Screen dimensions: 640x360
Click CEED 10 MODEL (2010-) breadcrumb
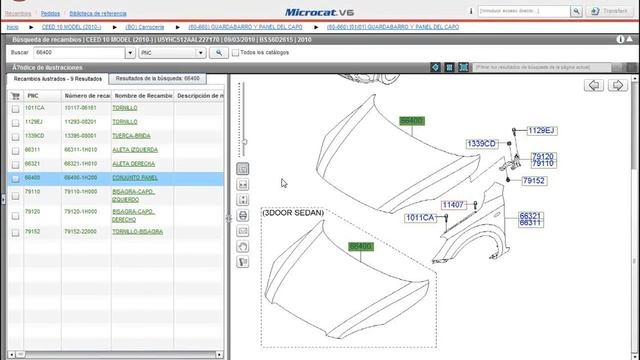pyautogui.click(x=71, y=27)
